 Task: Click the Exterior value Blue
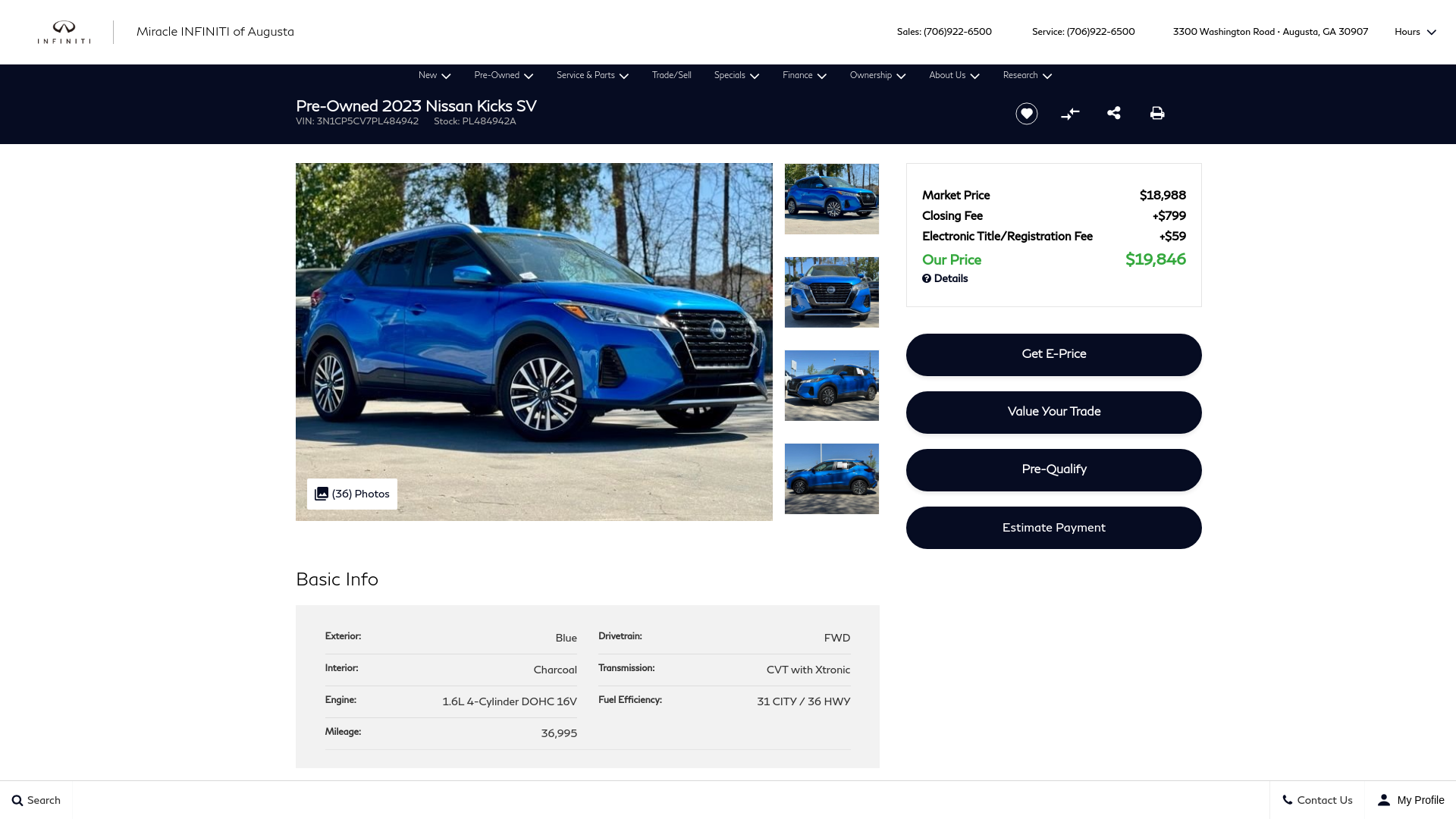[566, 638]
